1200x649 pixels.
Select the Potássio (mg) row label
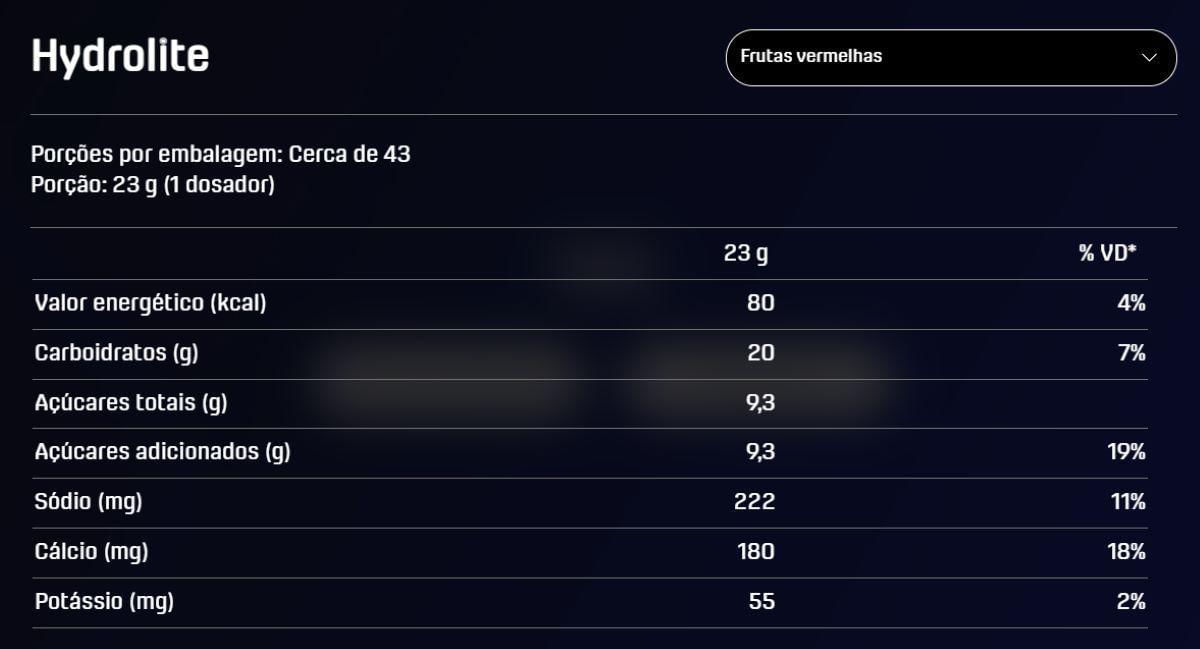(104, 602)
